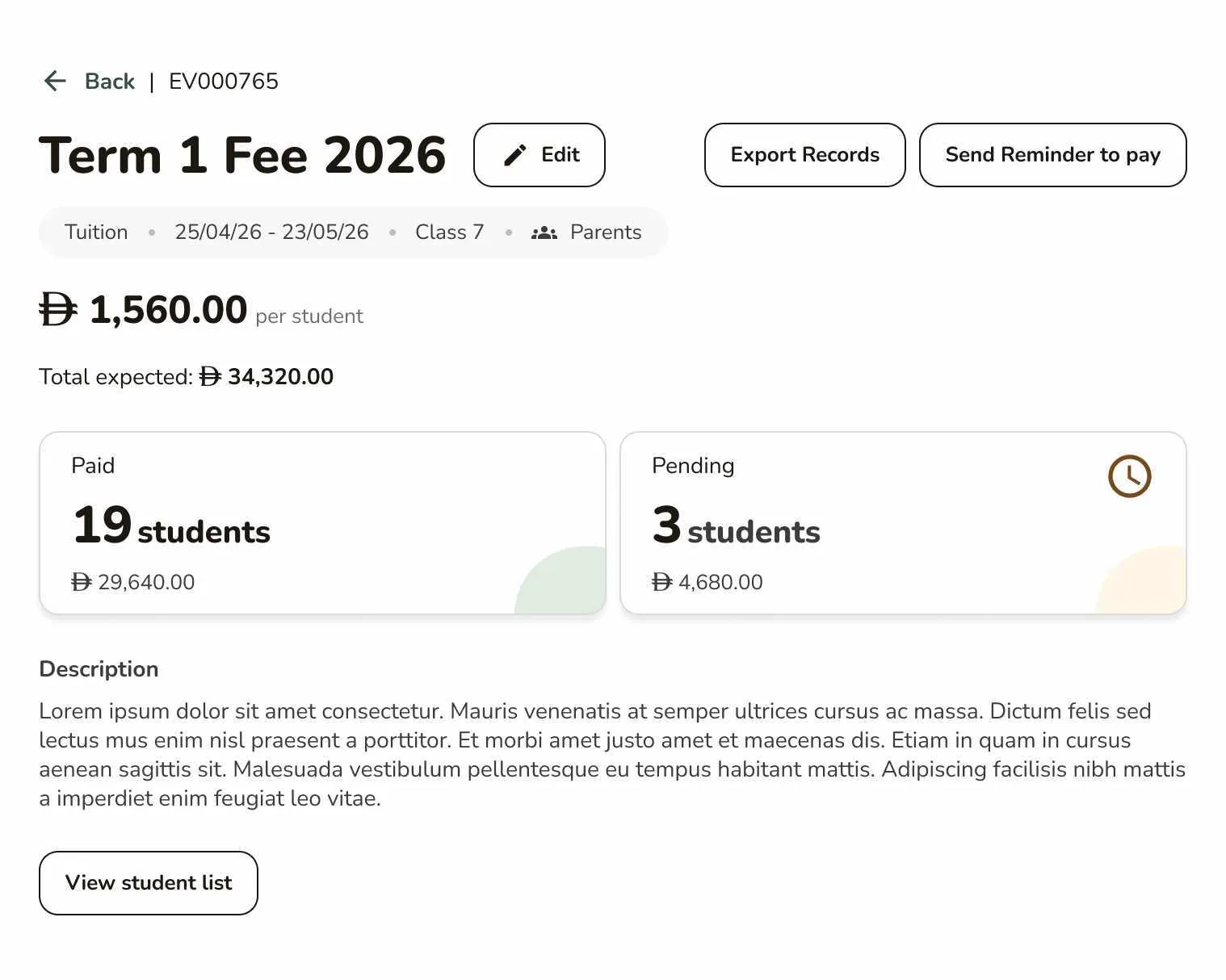
Task: Click the date range 25/04/26 - 23/05/26
Action: pos(271,232)
